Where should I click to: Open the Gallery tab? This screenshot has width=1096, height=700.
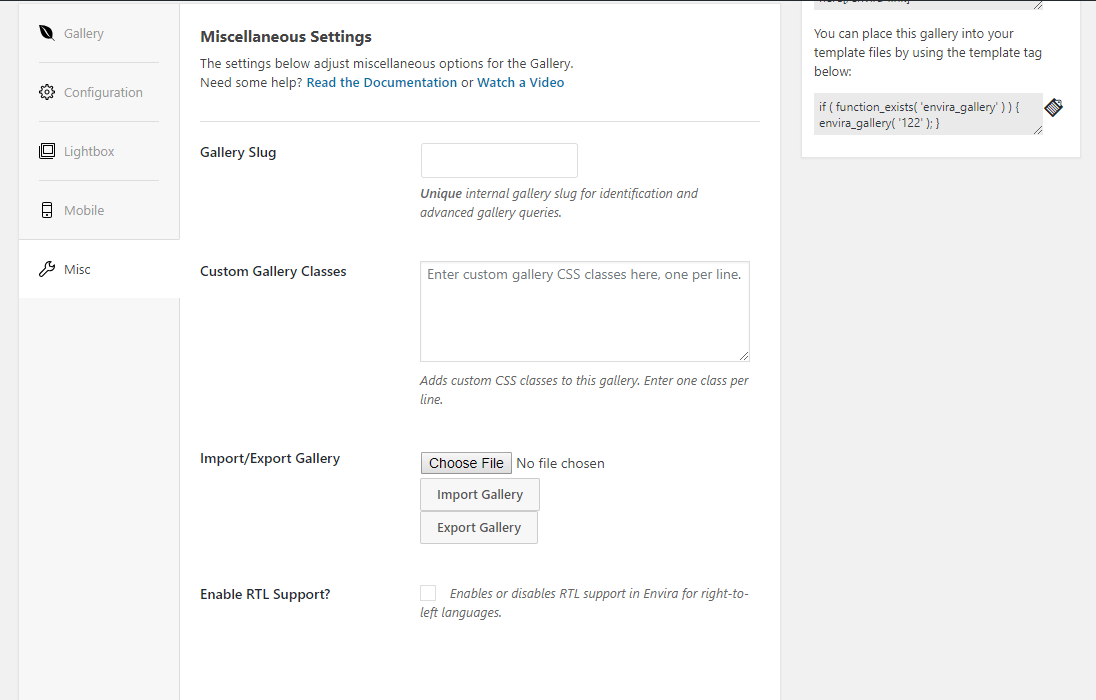[x=99, y=34]
